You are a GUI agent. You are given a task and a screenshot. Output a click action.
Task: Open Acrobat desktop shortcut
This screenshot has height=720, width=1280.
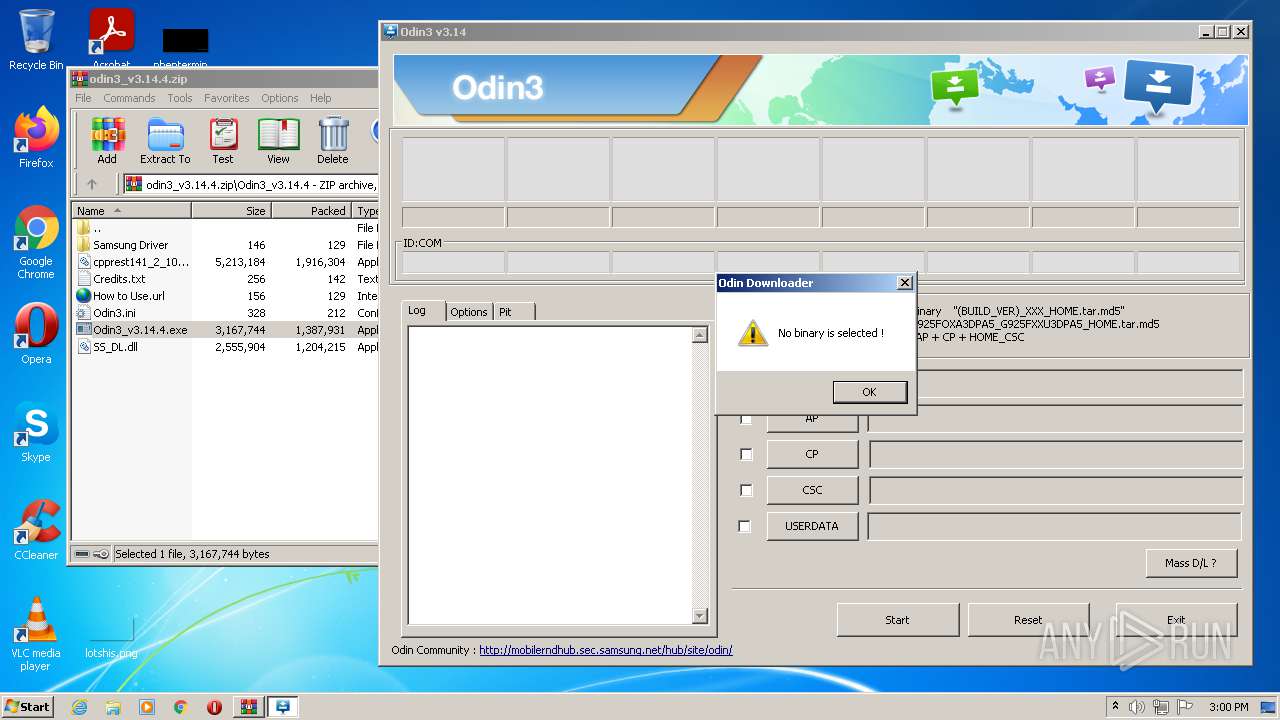[x=111, y=38]
